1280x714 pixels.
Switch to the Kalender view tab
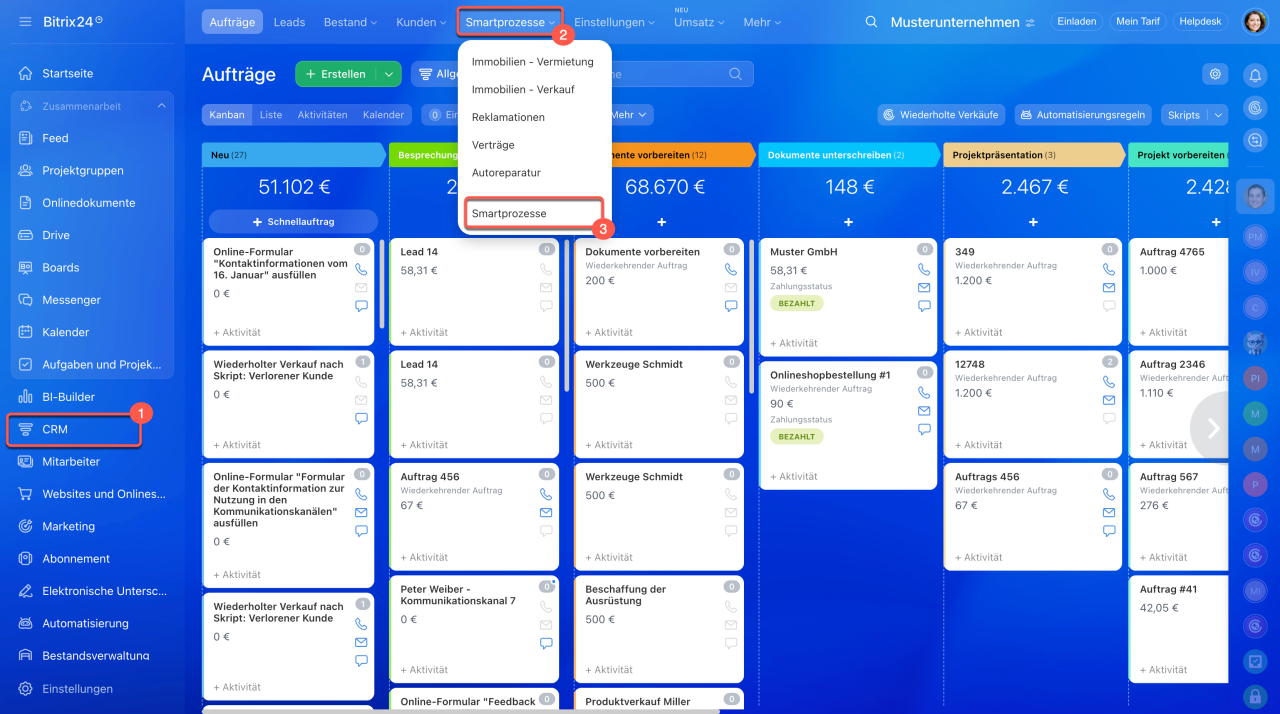pyautogui.click(x=384, y=115)
